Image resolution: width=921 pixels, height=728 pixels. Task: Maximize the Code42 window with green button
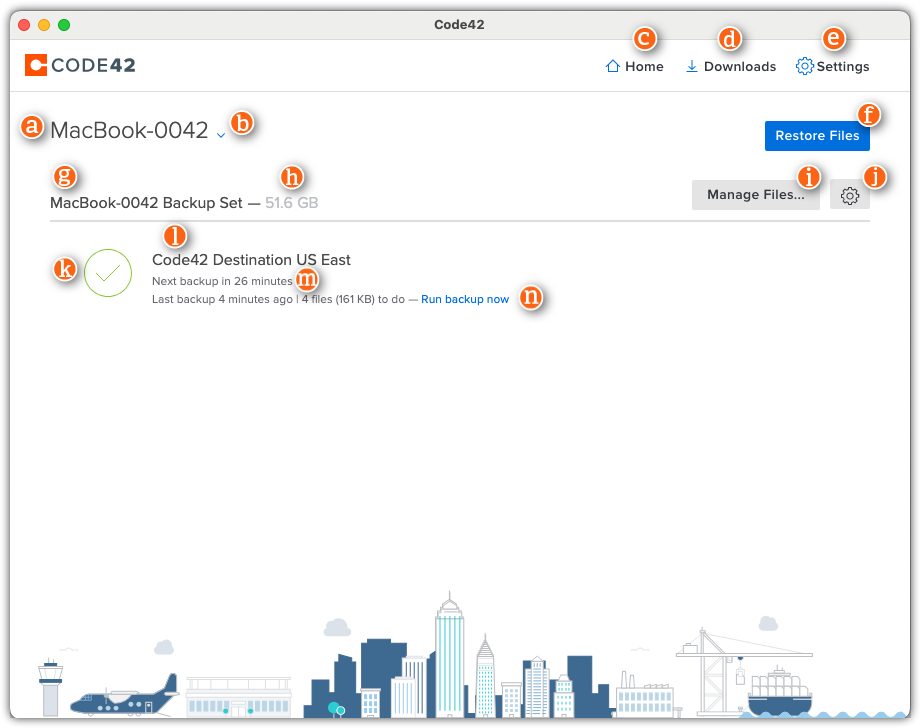[x=64, y=25]
